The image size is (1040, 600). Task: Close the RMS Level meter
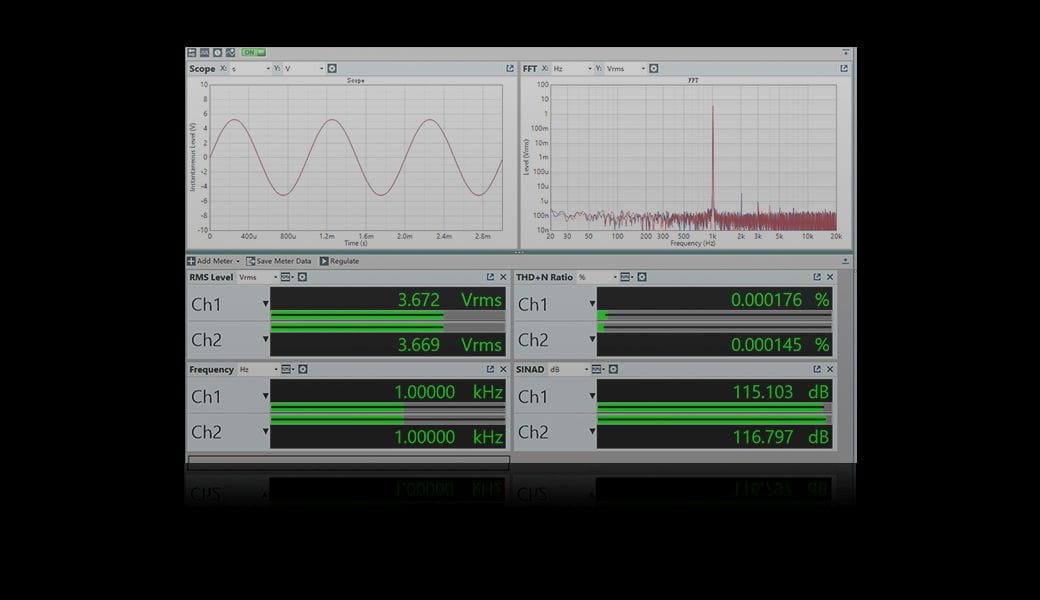coord(503,277)
